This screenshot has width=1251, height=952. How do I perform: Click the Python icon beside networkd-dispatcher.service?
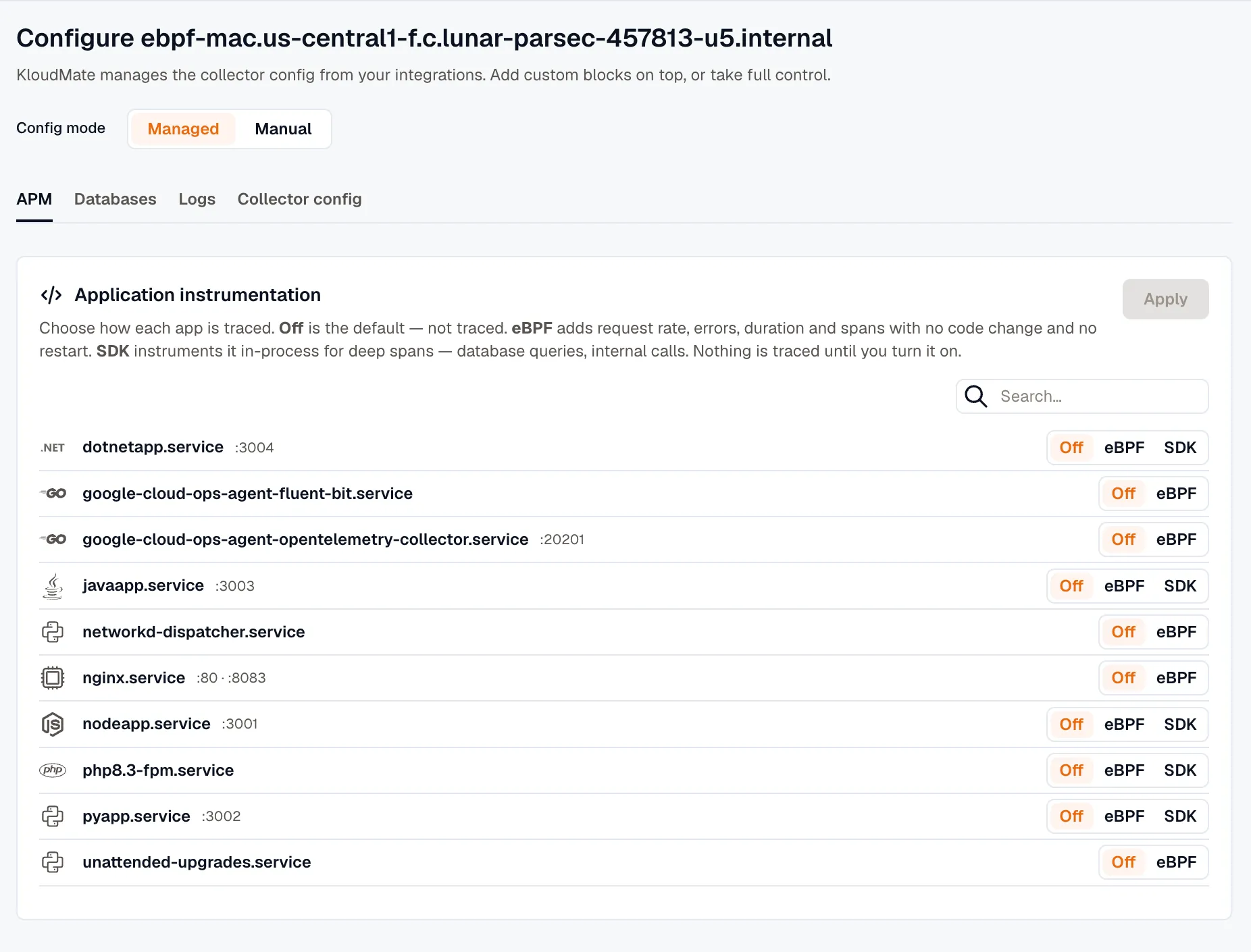click(53, 632)
